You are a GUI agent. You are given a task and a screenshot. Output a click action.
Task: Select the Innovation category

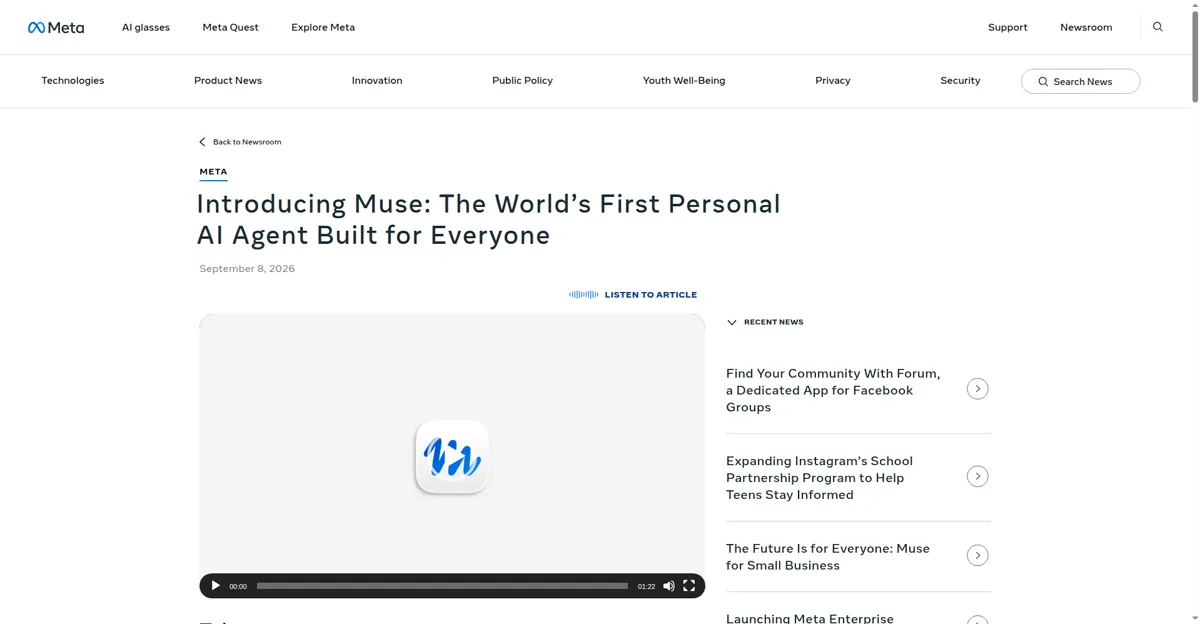click(x=377, y=81)
